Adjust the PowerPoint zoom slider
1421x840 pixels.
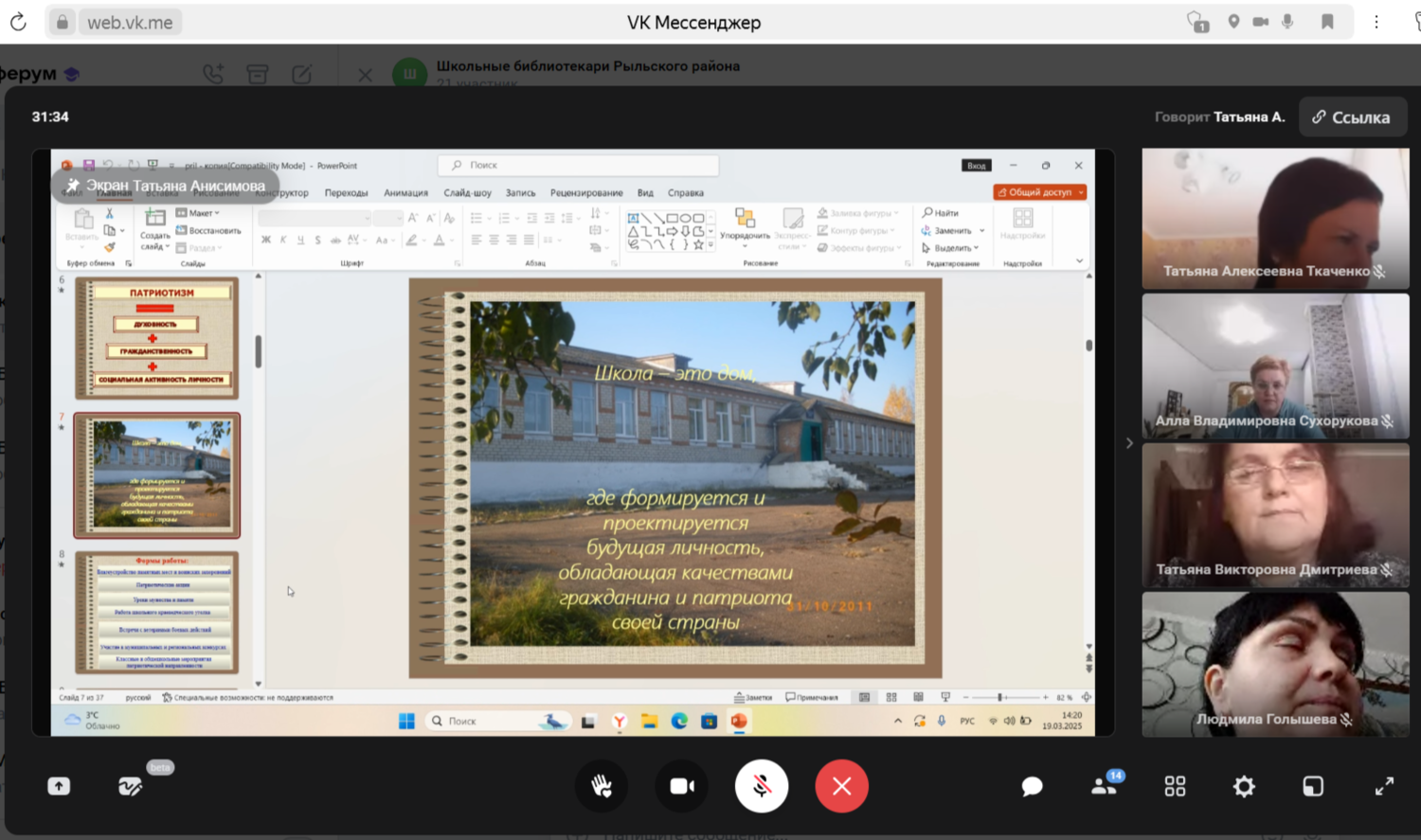pos(999,697)
